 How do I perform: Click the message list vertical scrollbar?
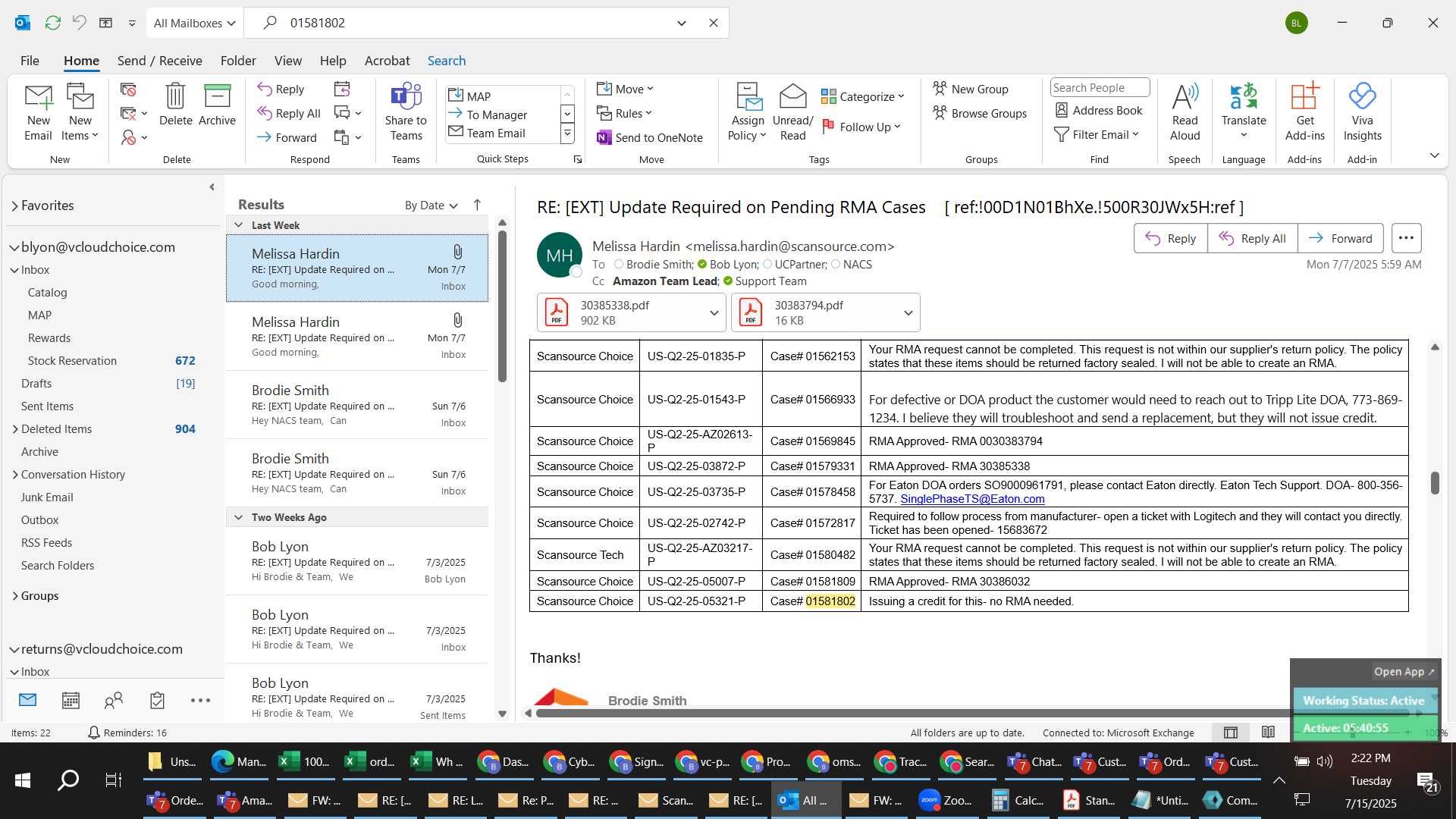point(502,307)
